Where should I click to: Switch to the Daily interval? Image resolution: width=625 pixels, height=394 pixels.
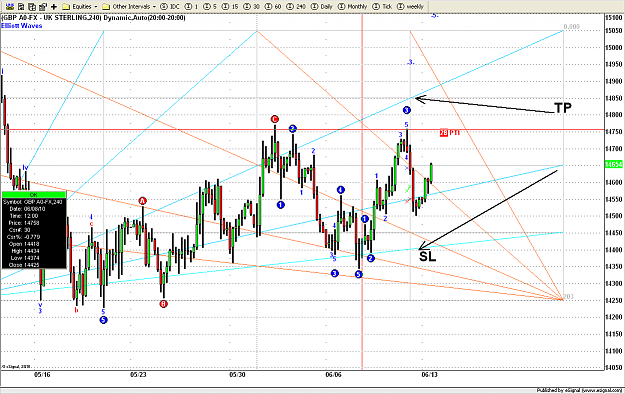[x=322, y=6]
